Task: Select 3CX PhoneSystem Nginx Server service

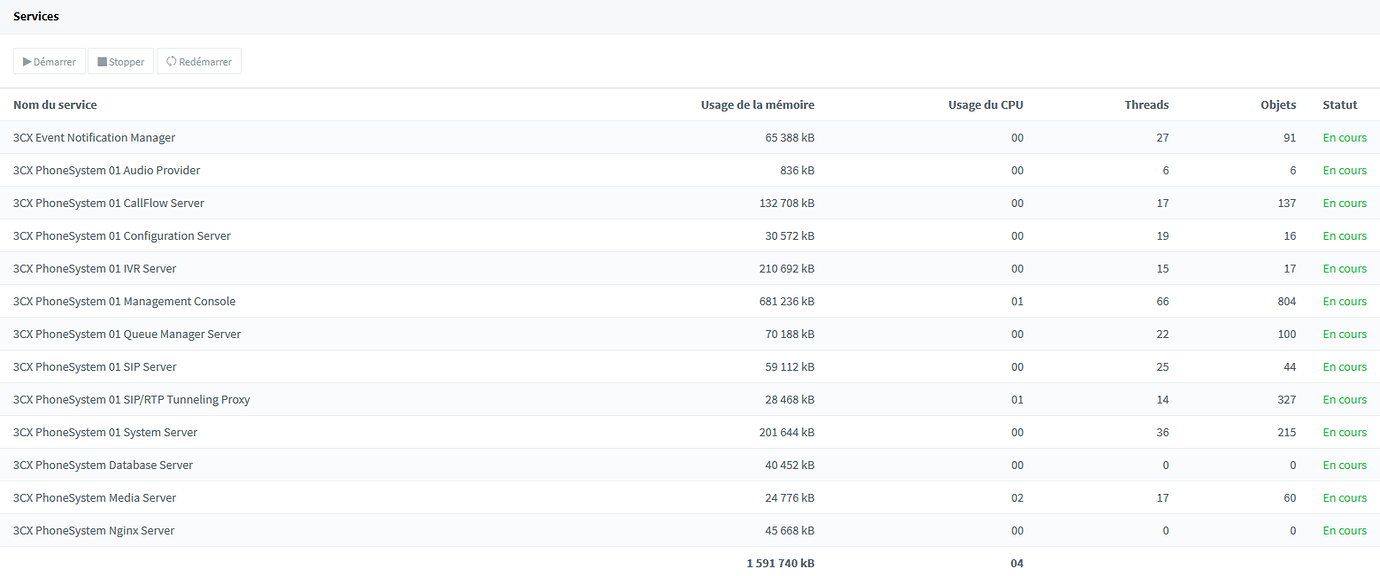Action: (x=94, y=531)
